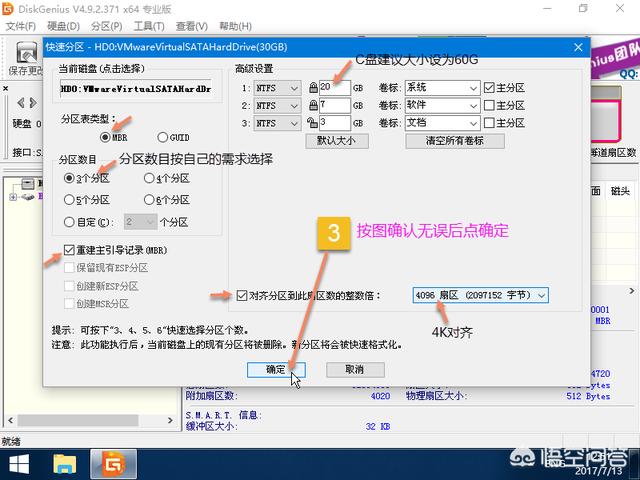Toggle align partitions to sector multiple checkbox
This screenshot has height=480, width=640.
242,295
